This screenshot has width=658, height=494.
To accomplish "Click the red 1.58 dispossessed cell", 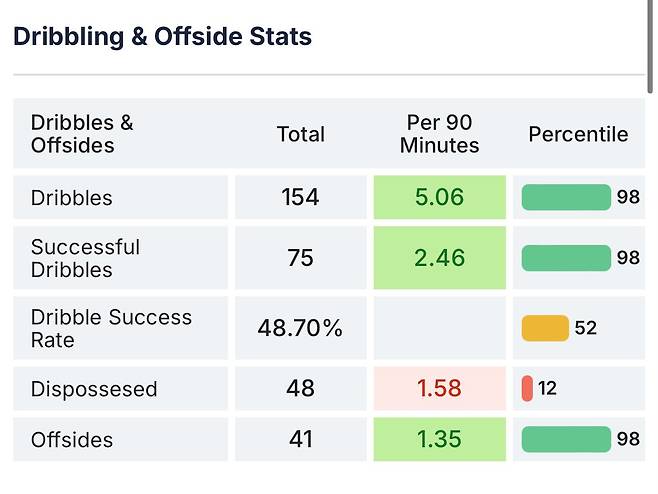I will [439, 388].
